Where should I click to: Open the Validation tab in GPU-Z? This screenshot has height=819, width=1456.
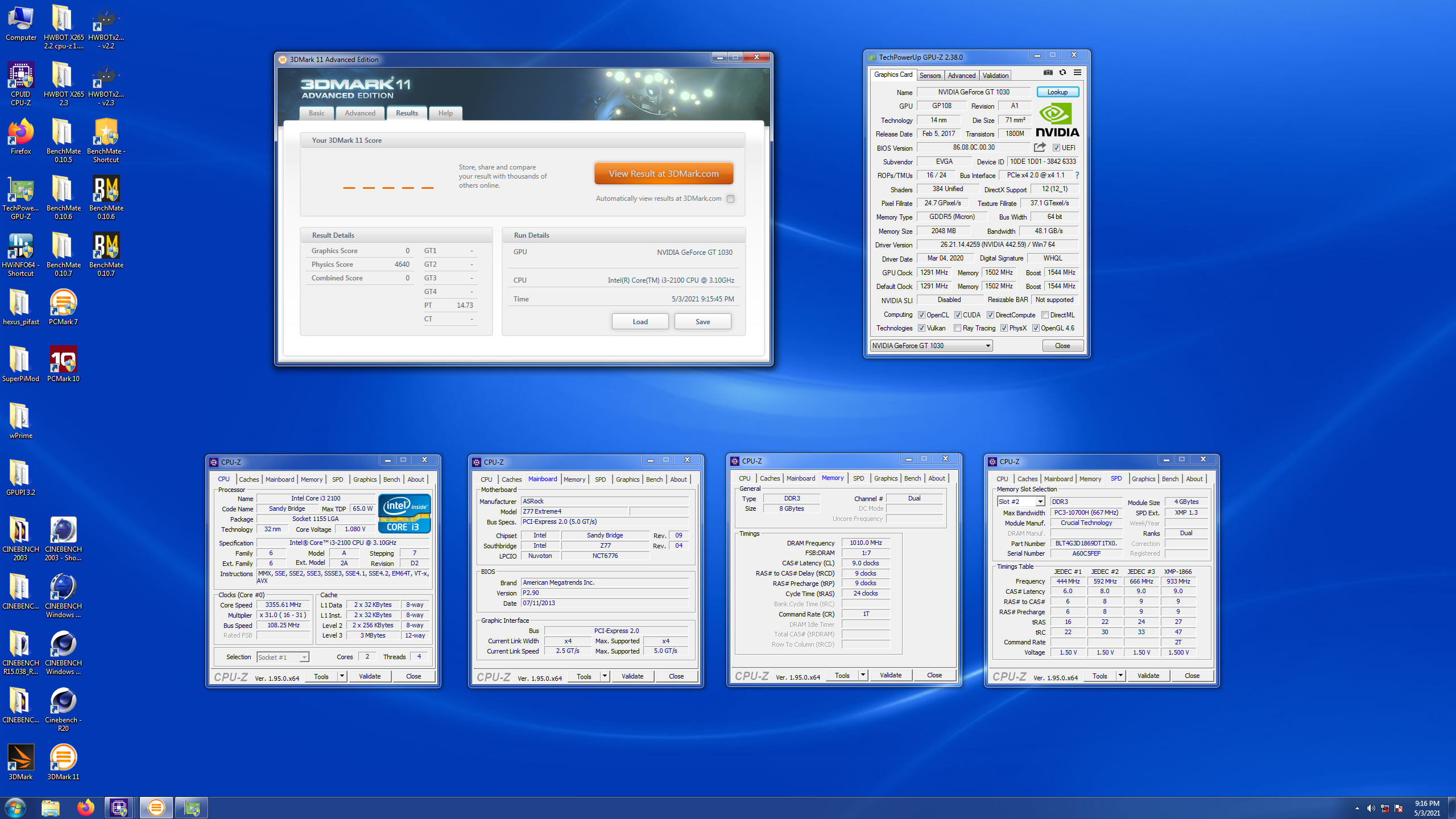coord(995,76)
